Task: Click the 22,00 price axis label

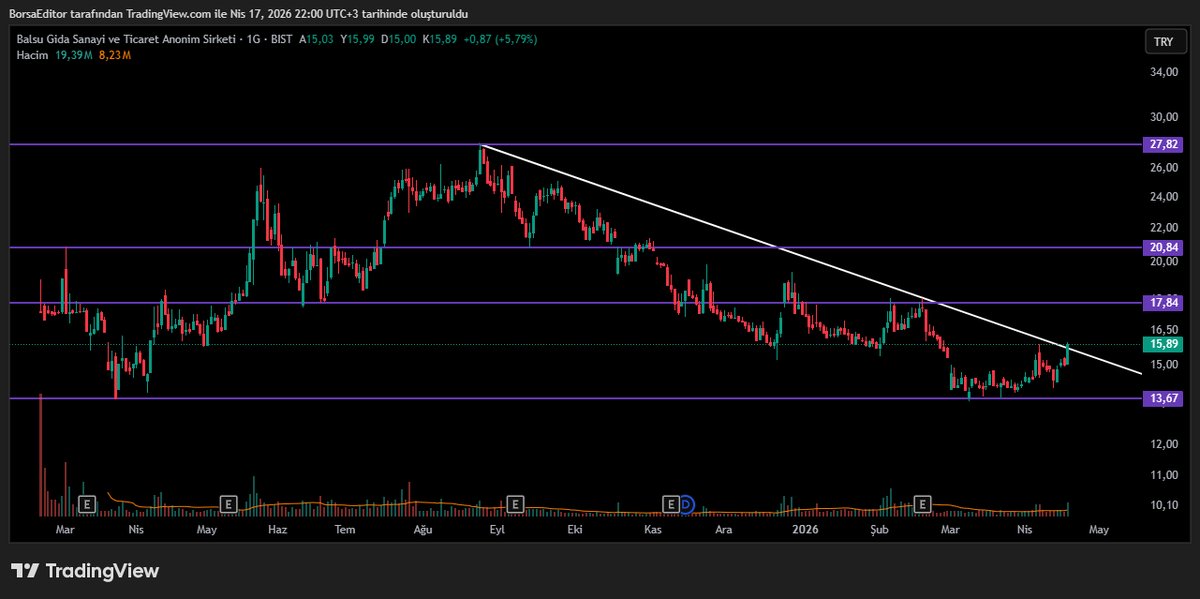Action: pos(1164,230)
